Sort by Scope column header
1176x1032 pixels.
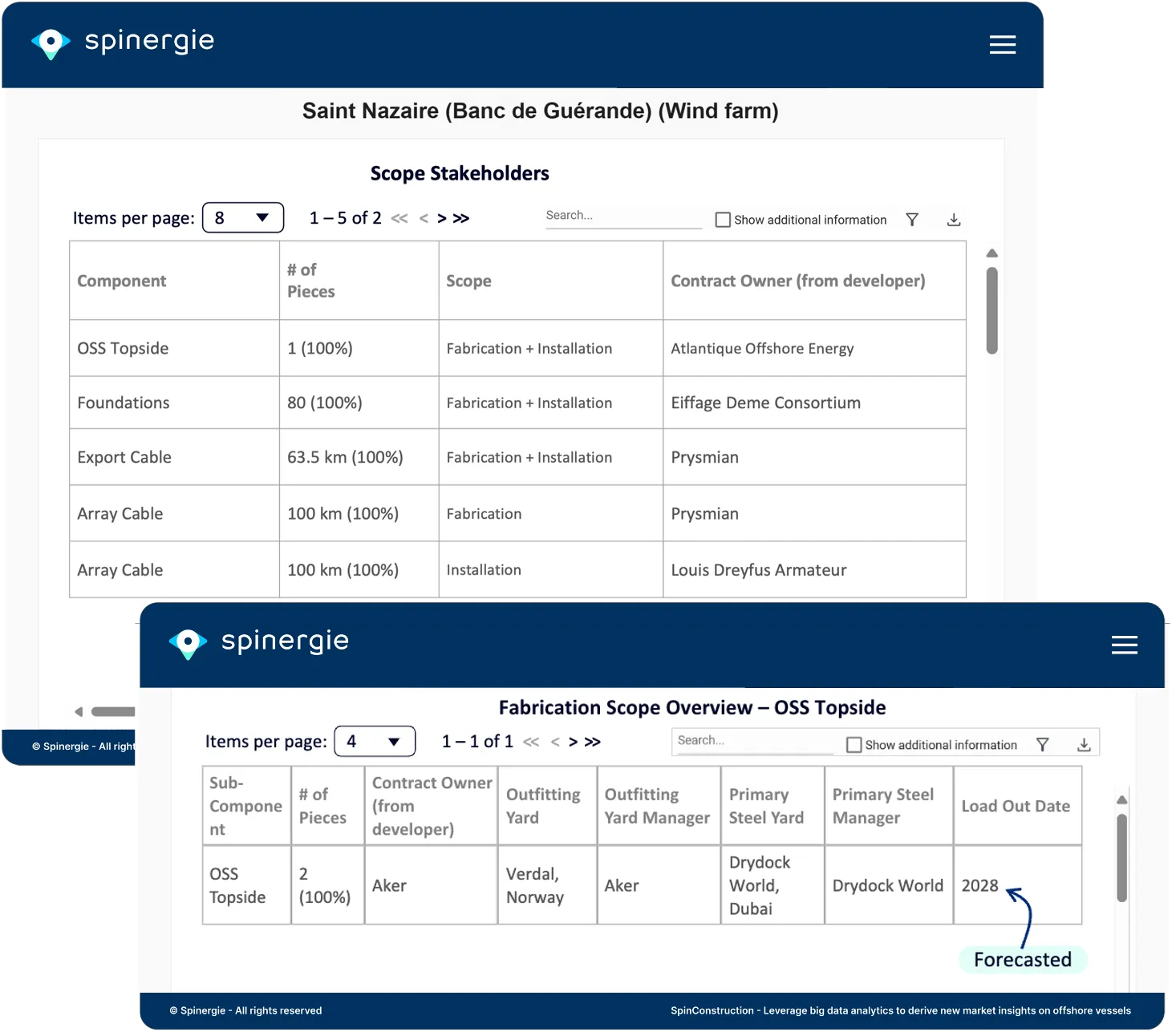(x=551, y=281)
